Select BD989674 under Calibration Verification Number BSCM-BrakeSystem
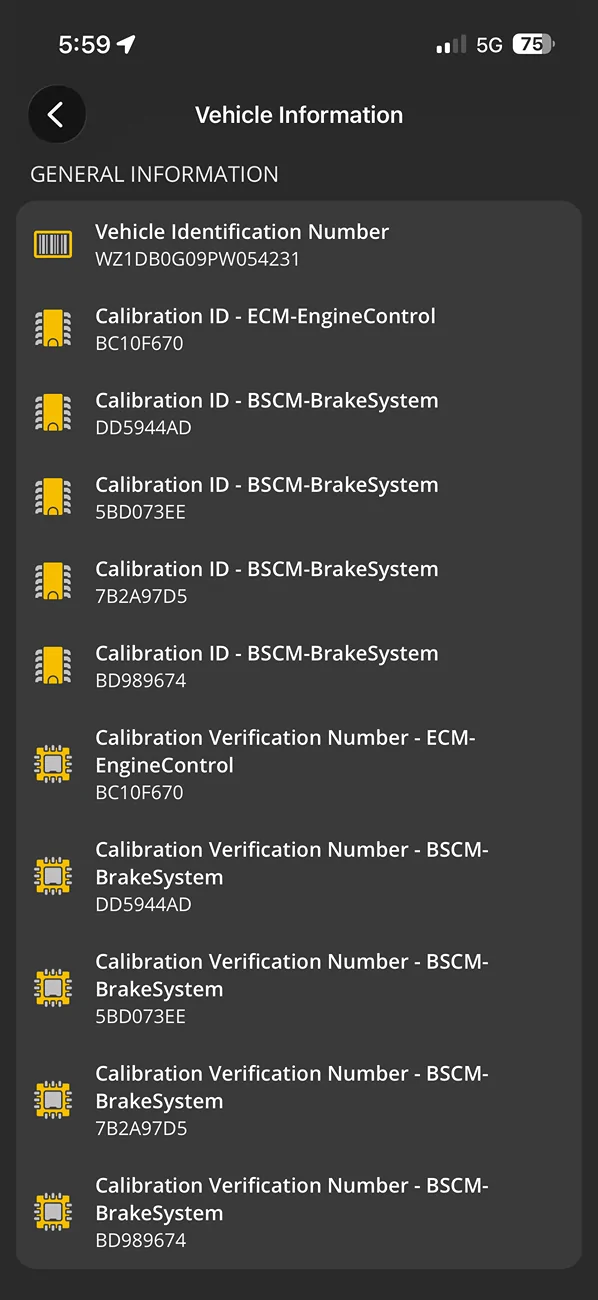The height and width of the screenshot is (1300, 598). tap(141, 1240)
